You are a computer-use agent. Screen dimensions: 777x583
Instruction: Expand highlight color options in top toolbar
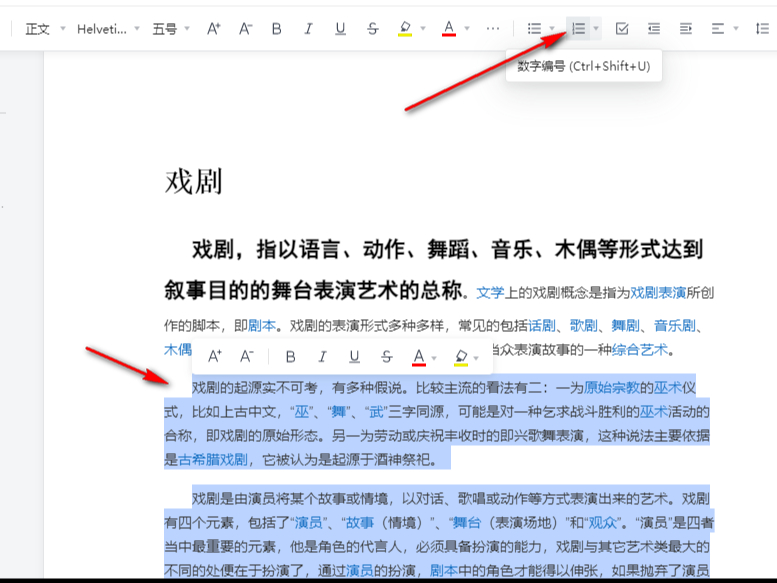coord(423,29)
